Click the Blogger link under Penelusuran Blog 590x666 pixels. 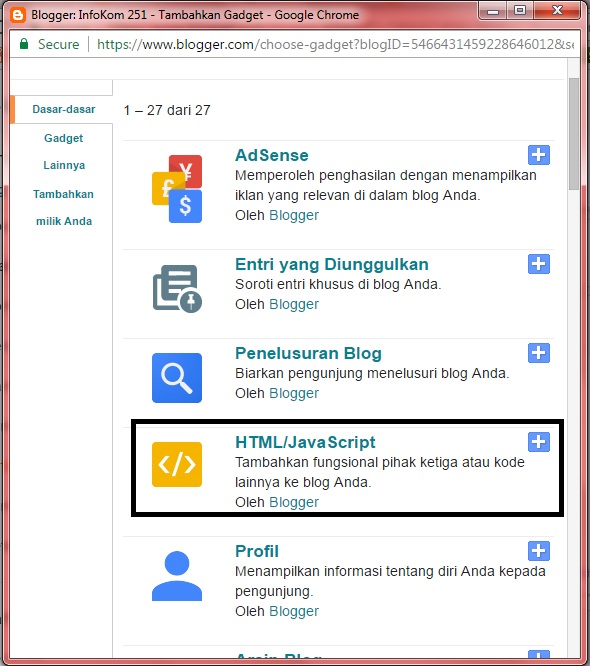(x=294, y=393)
